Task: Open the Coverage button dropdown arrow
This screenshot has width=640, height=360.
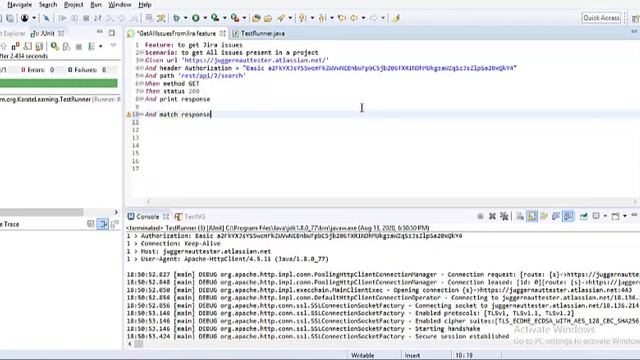Action: [224, 18]
